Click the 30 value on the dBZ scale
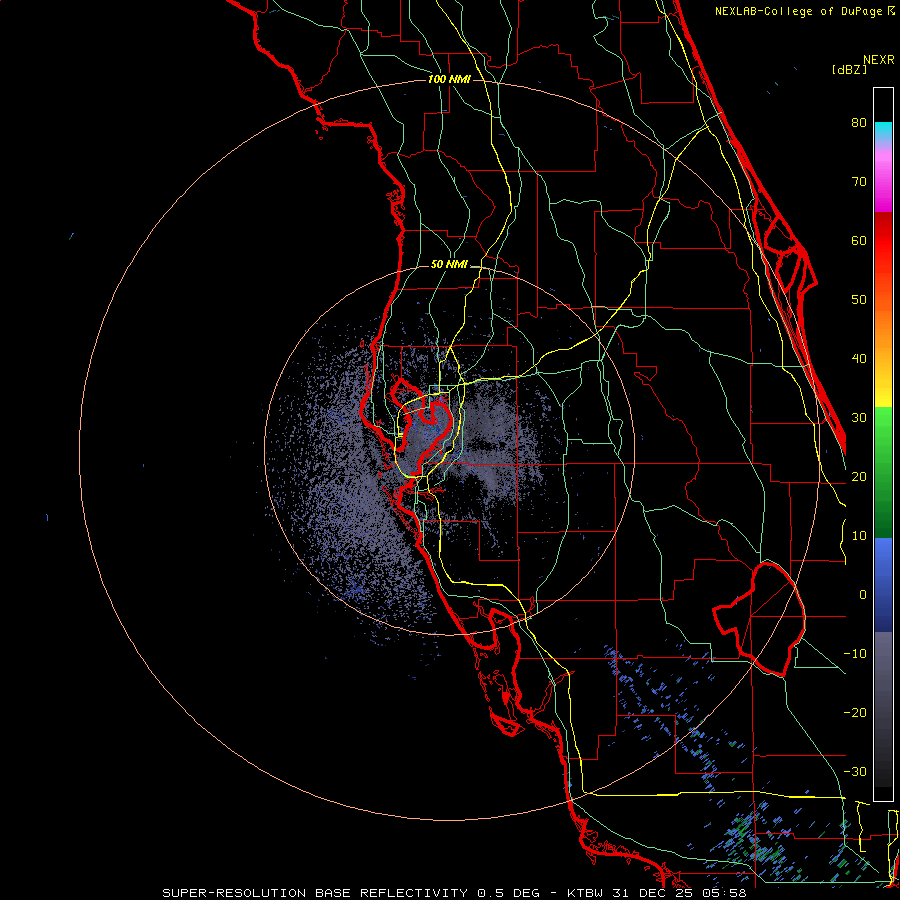This screenshot has height=900, width=900. click(x=859, y=418)
